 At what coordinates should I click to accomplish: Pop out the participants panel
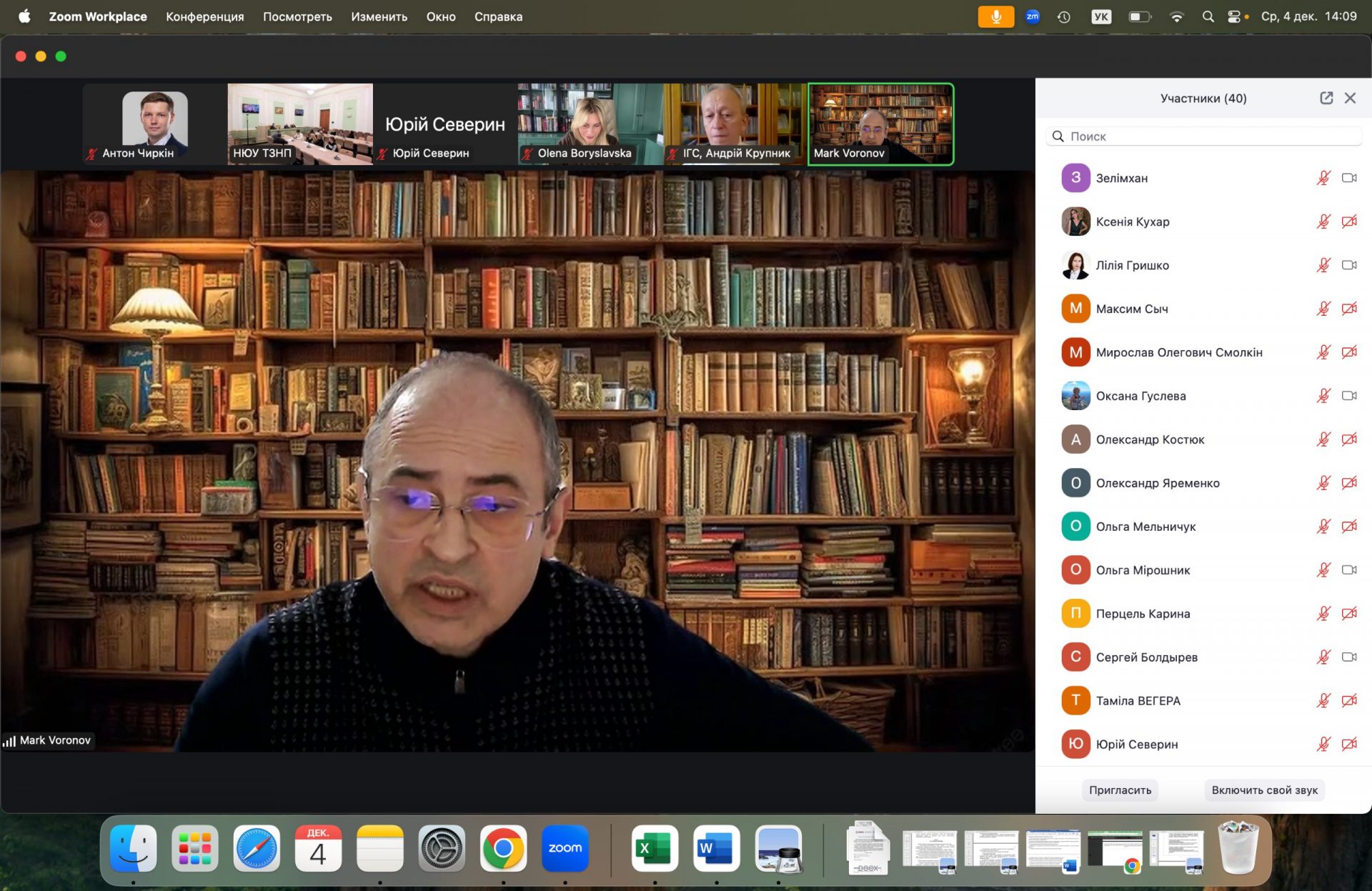1326,98
